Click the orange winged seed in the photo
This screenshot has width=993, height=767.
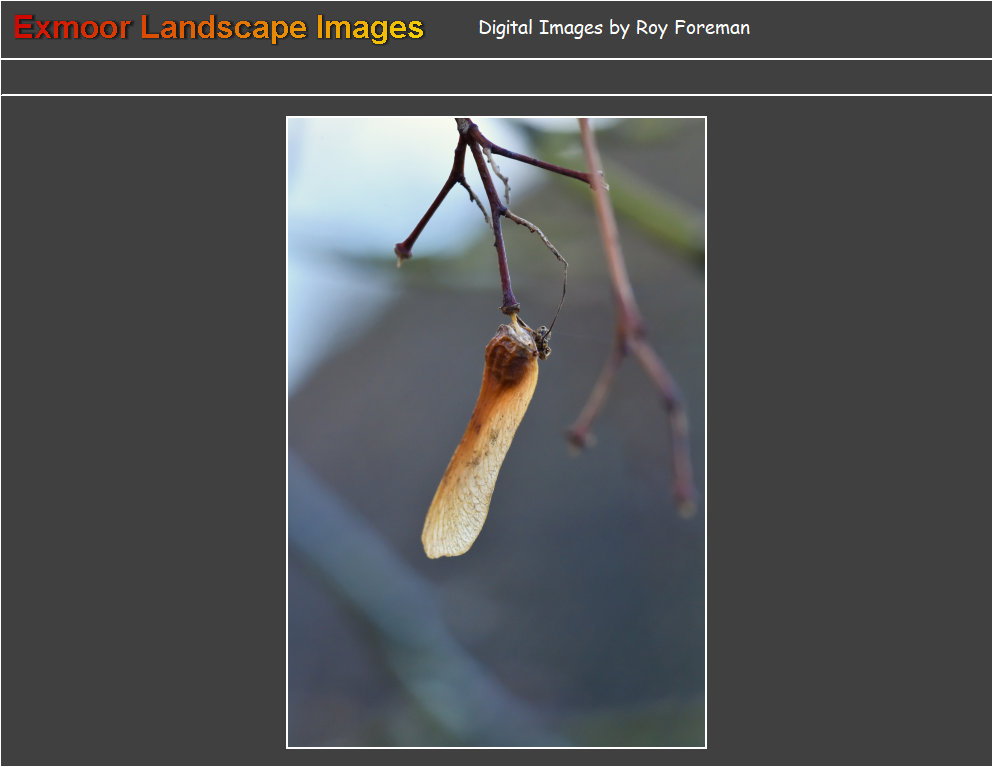483,440
